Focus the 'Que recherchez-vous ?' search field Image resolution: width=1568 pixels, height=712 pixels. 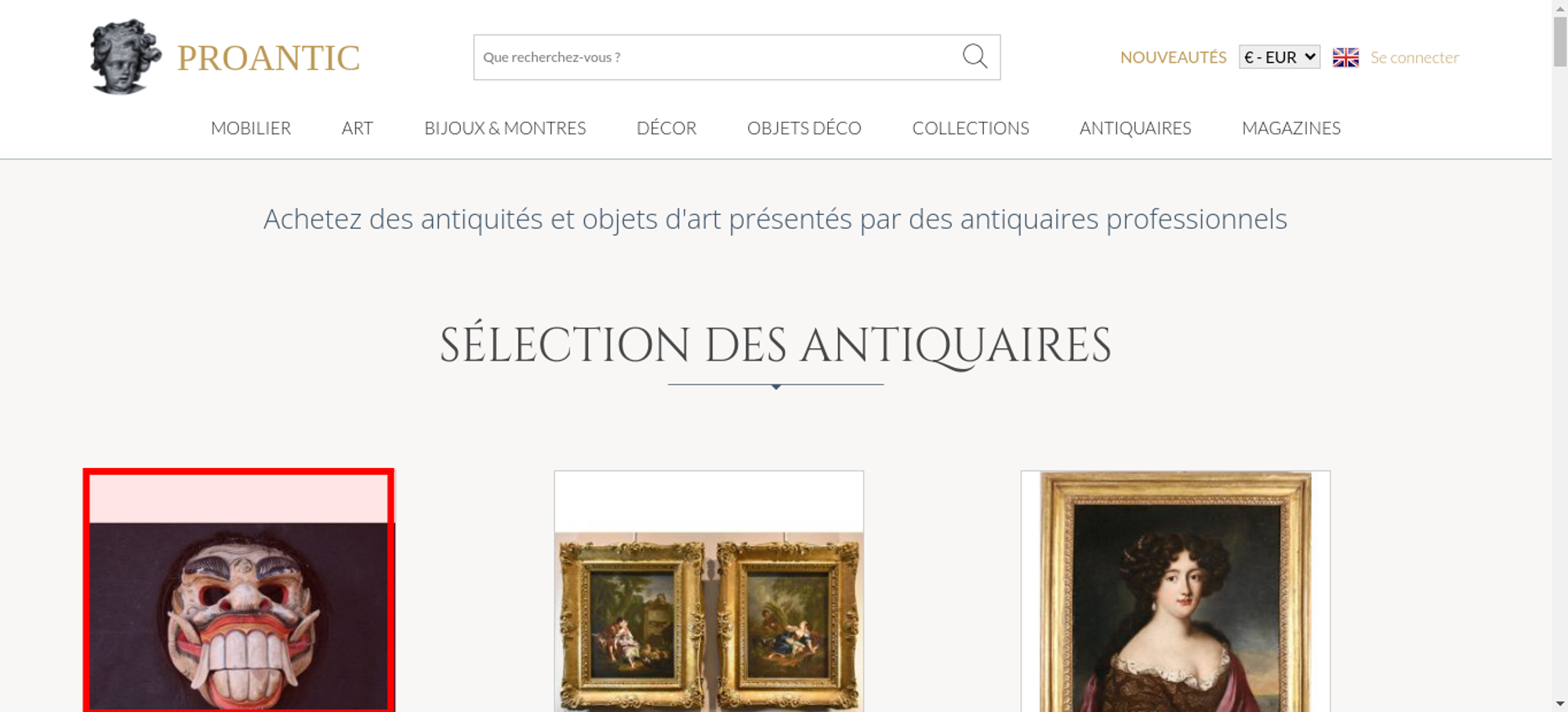717,57
